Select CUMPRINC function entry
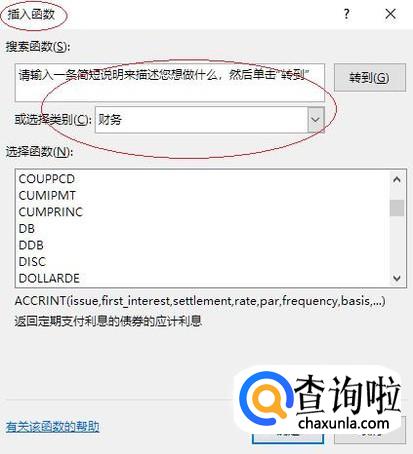The width and height of the screenshot is (413, 454). 51,212
